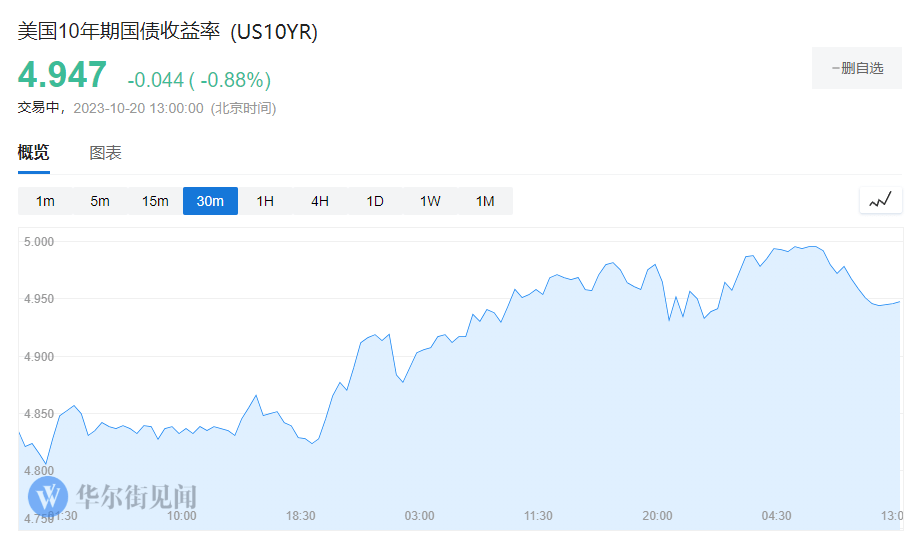Remove from watchlist with 删自选 button
This screenshot has height=540, width=916.
coord(858,68)
